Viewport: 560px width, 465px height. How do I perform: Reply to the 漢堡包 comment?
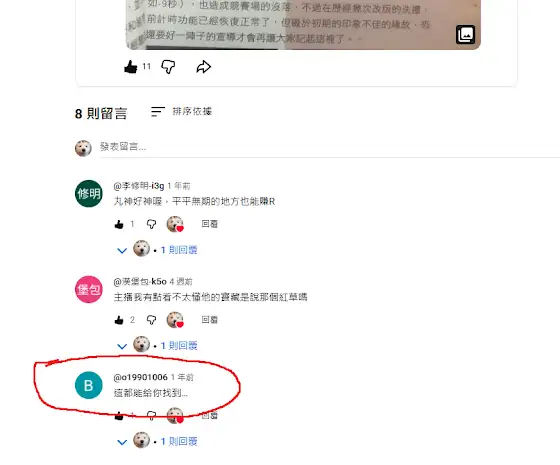point(210,320)
